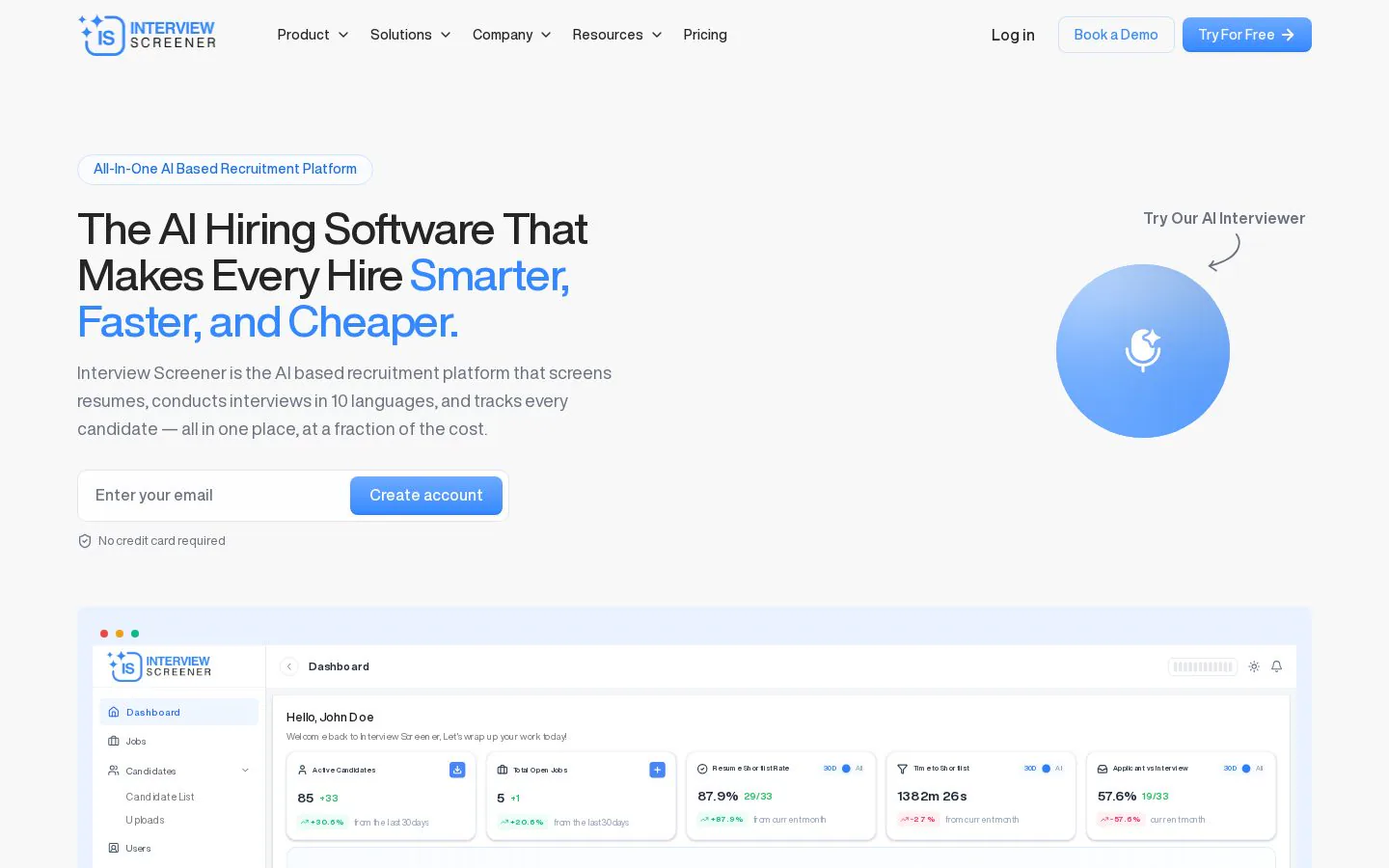Click the -27% badge on Time to Shortlist
This screenshot has width=1389, height=868.
coord(918,820)
